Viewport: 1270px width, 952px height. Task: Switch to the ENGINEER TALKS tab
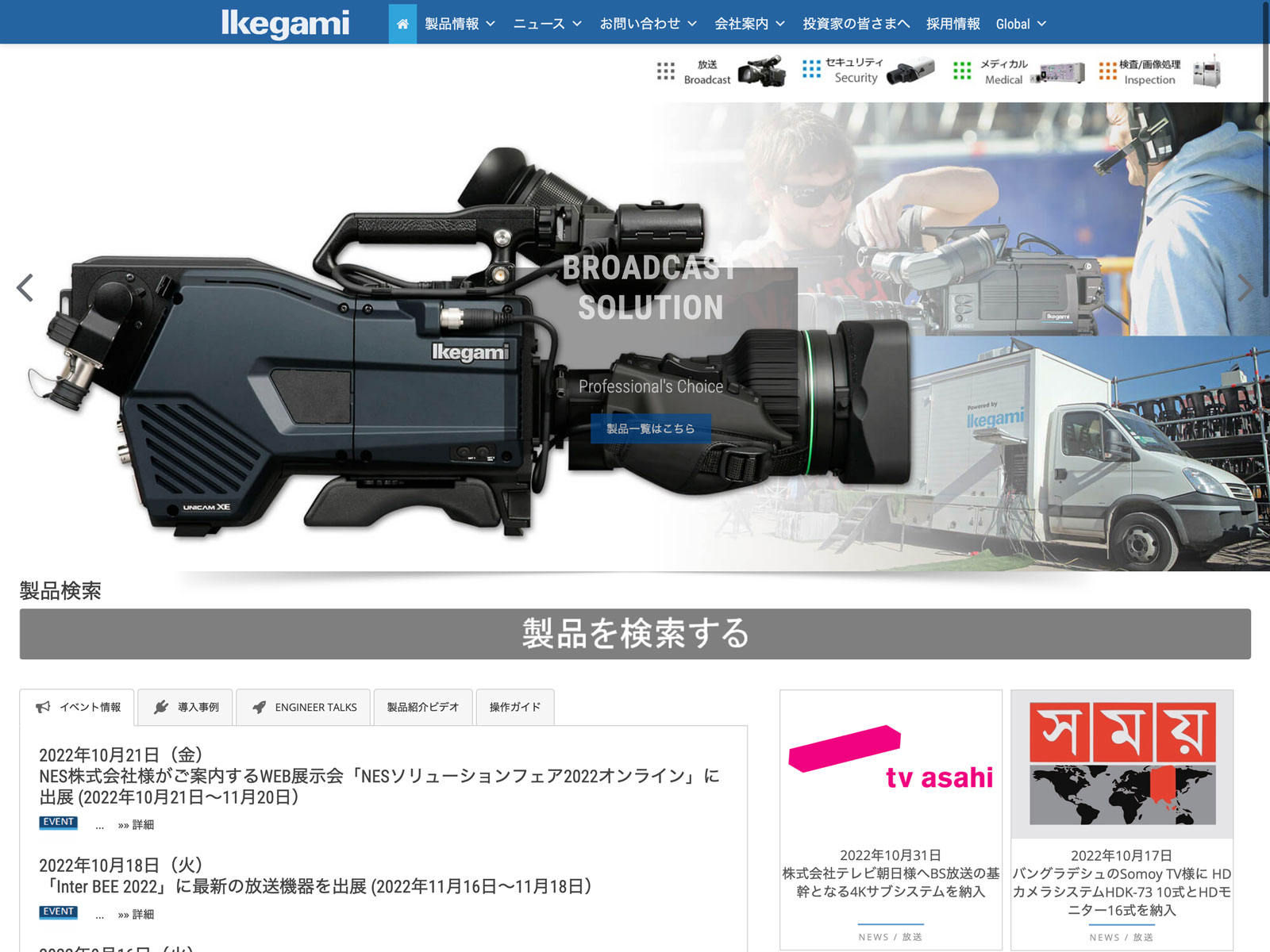point(304,707)
